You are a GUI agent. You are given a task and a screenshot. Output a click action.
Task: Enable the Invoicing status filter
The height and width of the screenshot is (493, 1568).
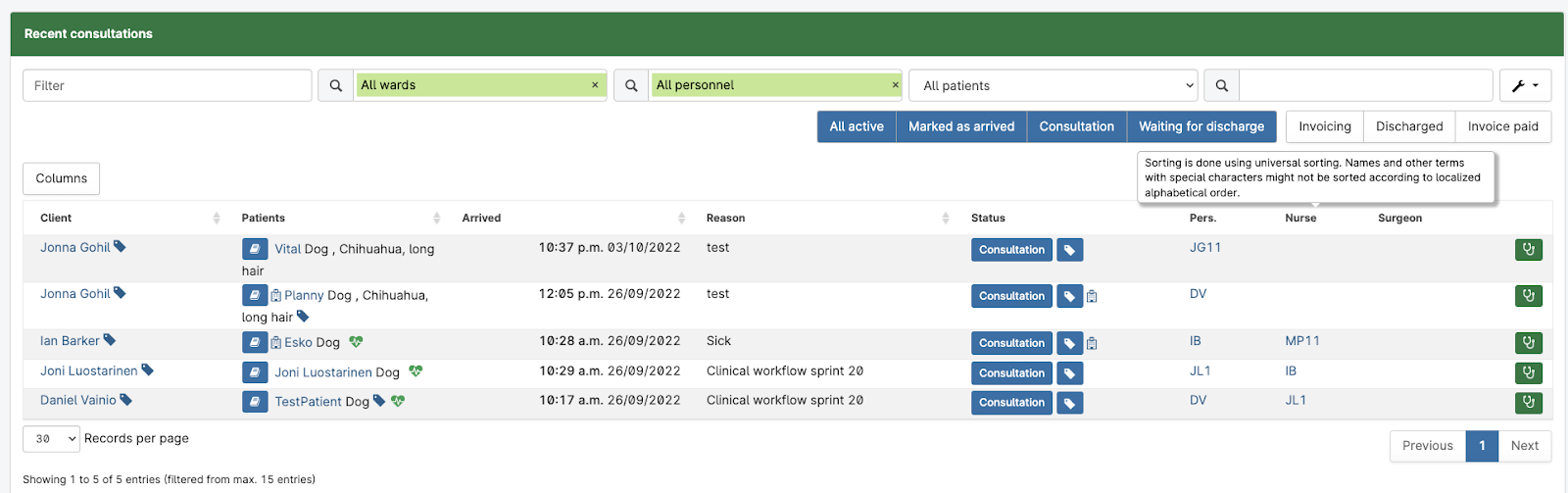coord(1324,126)
